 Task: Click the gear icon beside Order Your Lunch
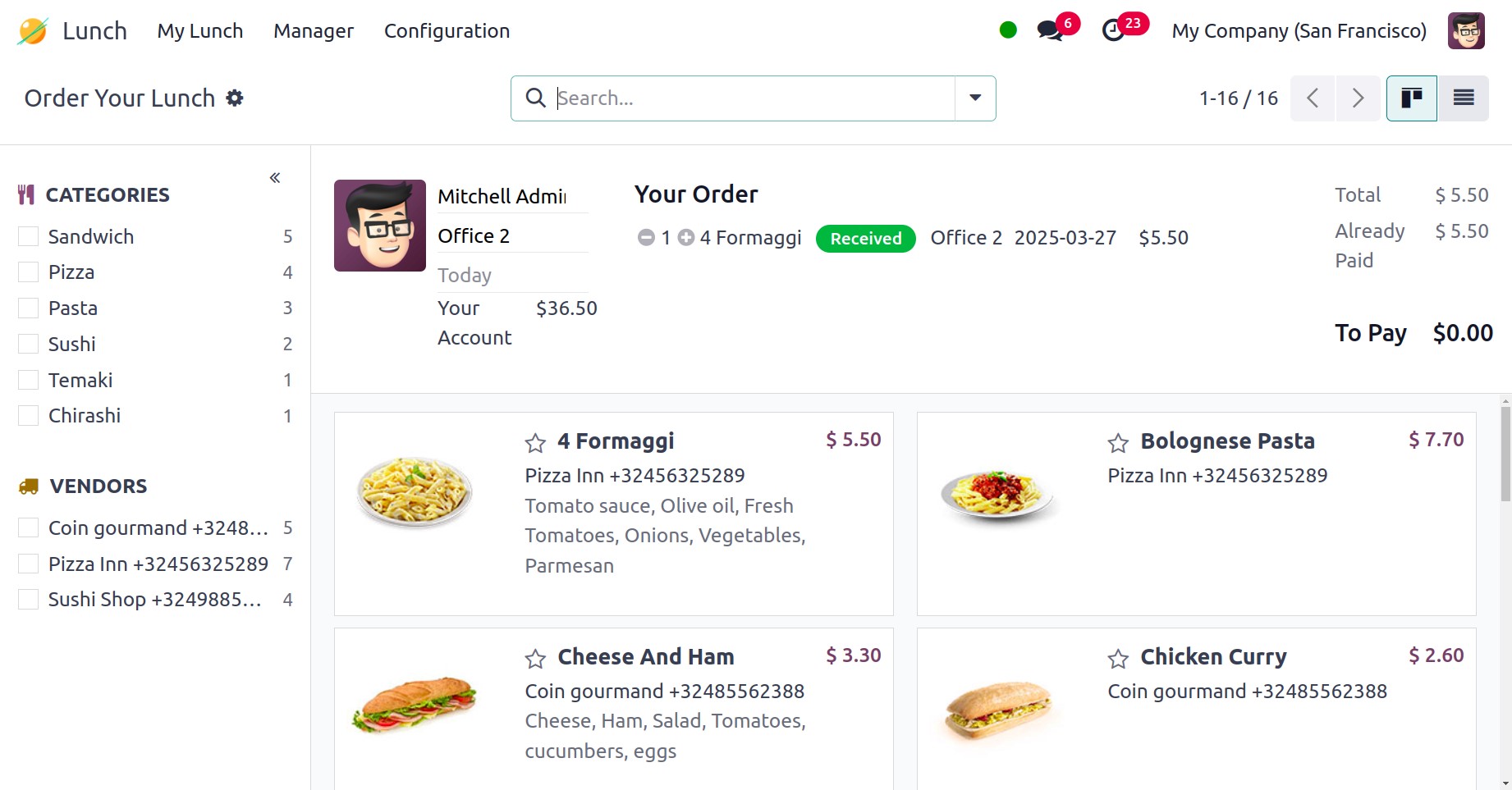click(x=235, y=98)
